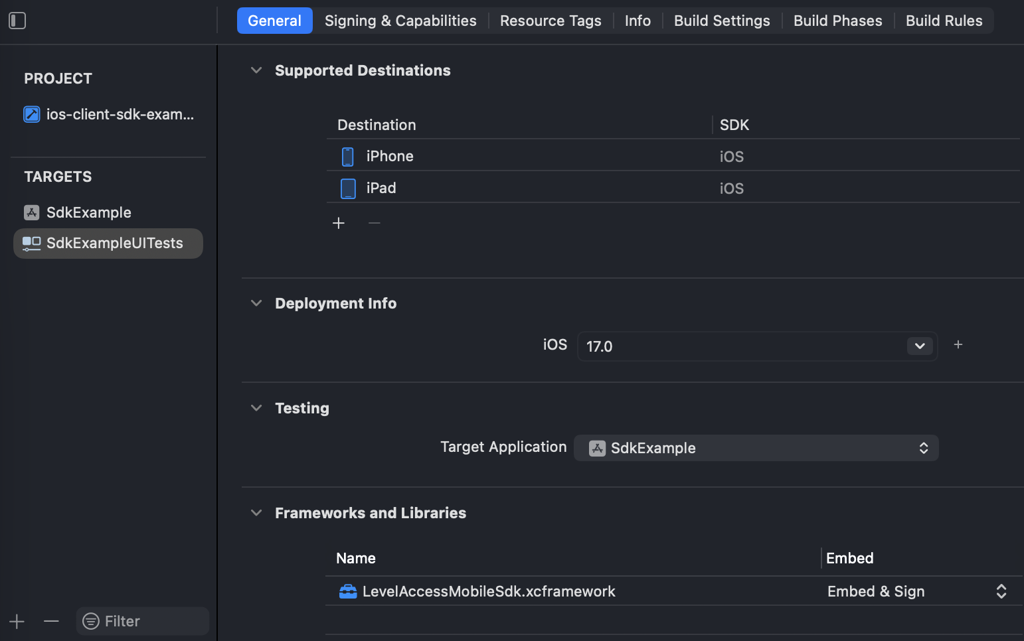Click the Deployment Info heading

point(336,304)
